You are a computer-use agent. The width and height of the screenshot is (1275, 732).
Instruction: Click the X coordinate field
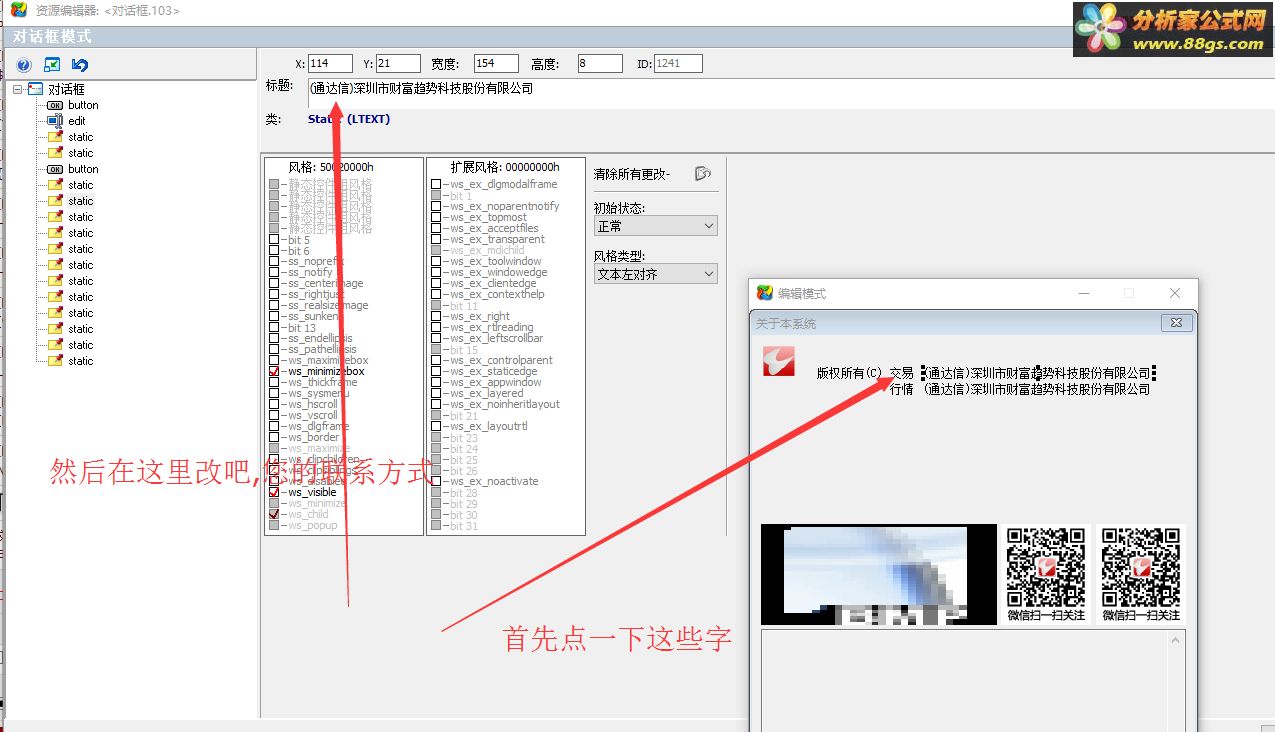[x=330, y=64]
